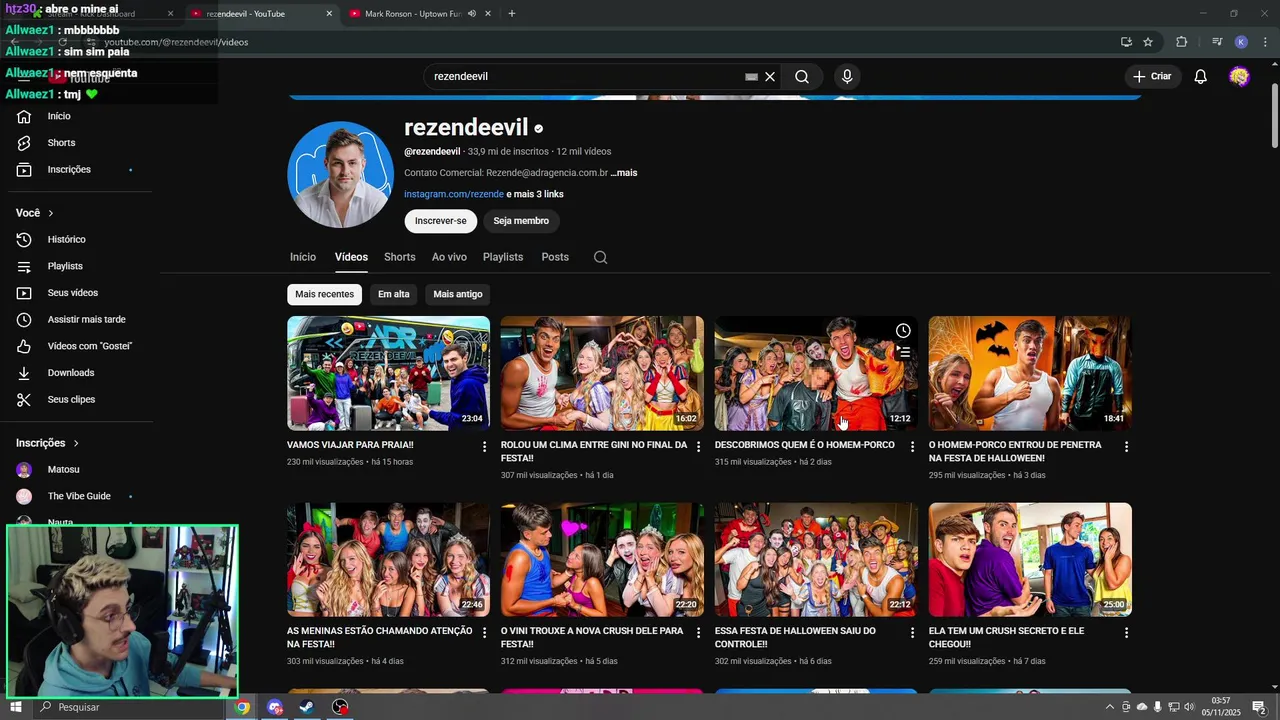Add HOMEM-PORCO video to watch later clock
1280x720 pixels.
(903, 331)
